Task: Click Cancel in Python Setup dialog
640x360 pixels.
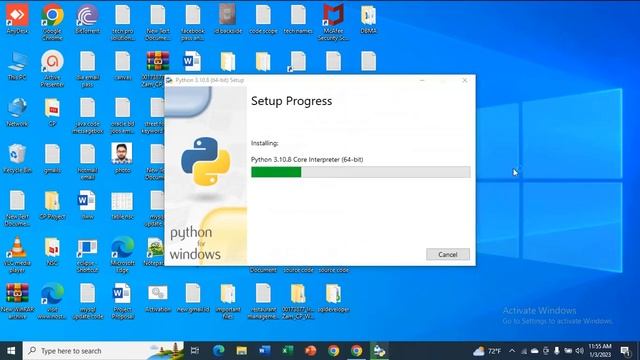Action: click(x=448, y=254)
